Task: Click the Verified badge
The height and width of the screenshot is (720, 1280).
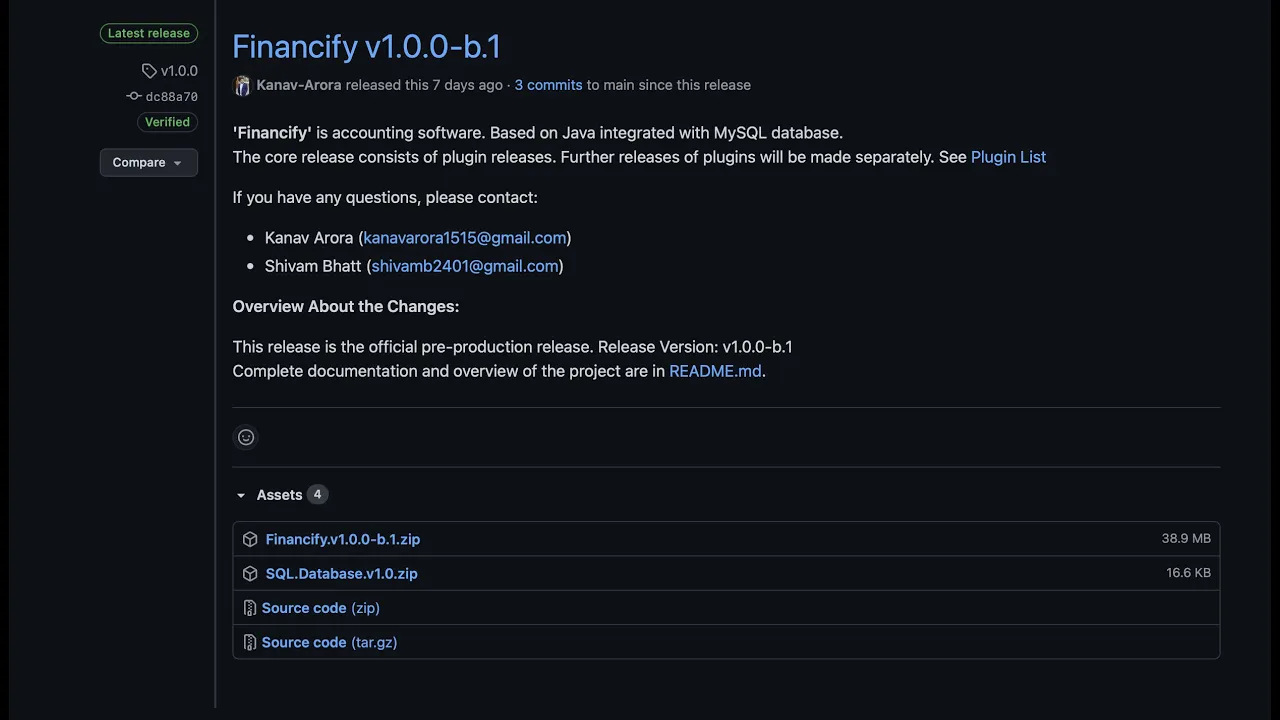Action: pos(167,122)
